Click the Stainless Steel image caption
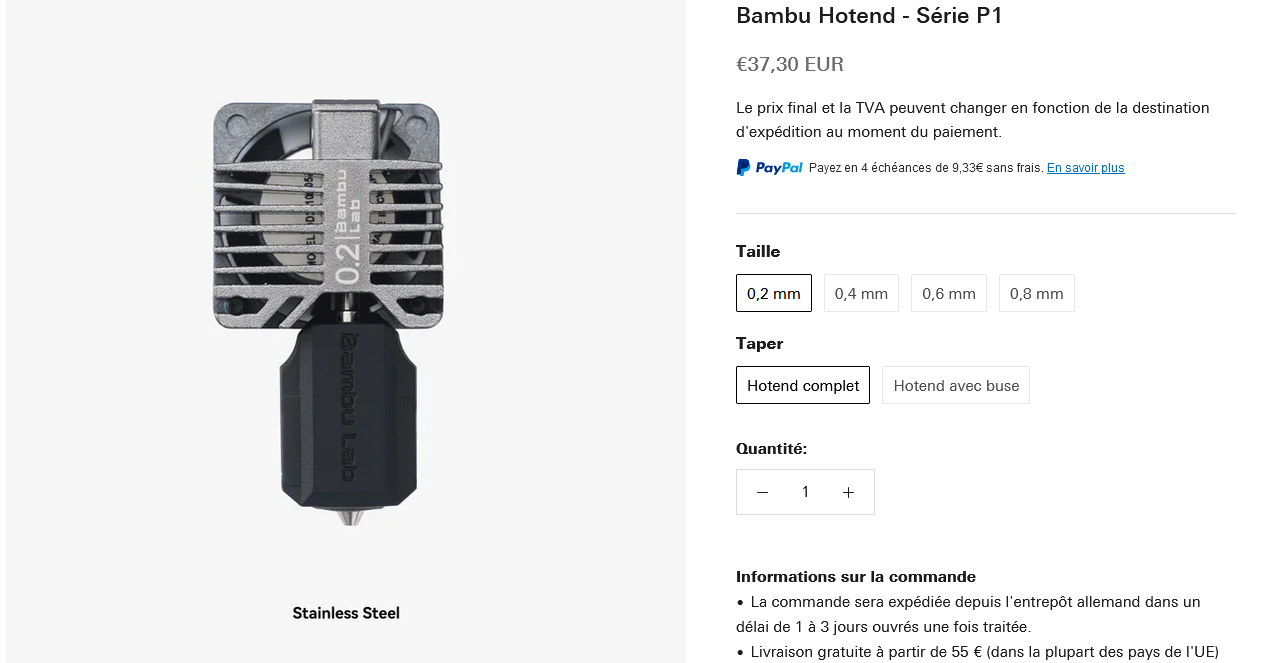 tap(346, 613)
